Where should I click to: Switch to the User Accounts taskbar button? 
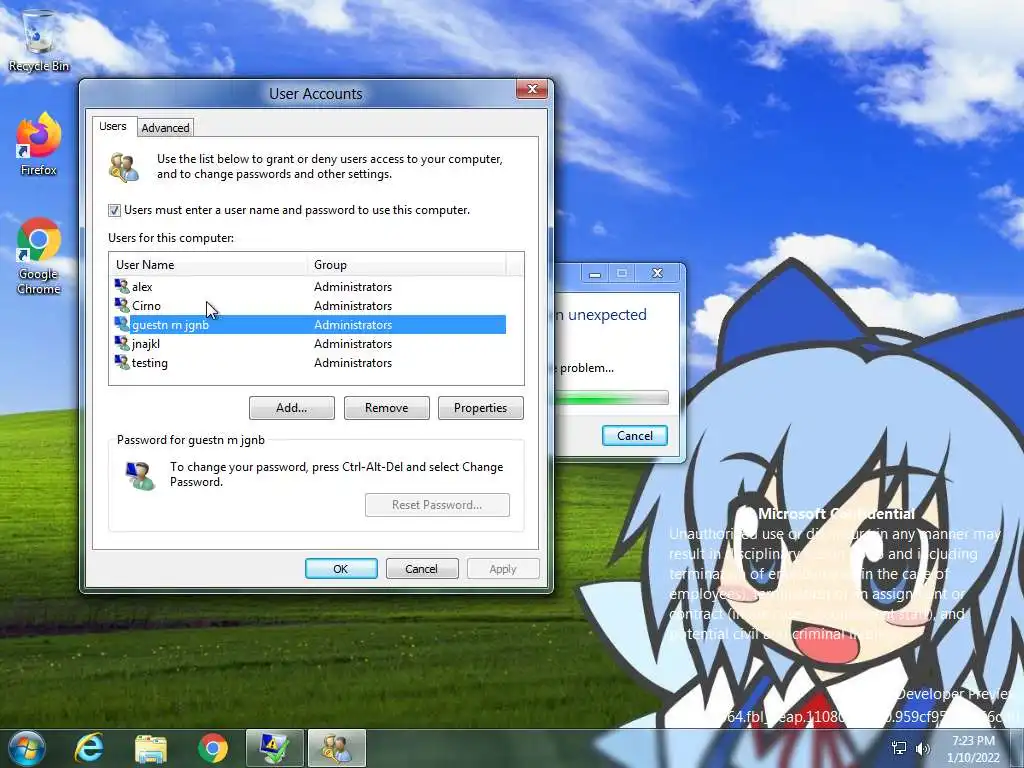pyautogui.click(x=337, y=748)
